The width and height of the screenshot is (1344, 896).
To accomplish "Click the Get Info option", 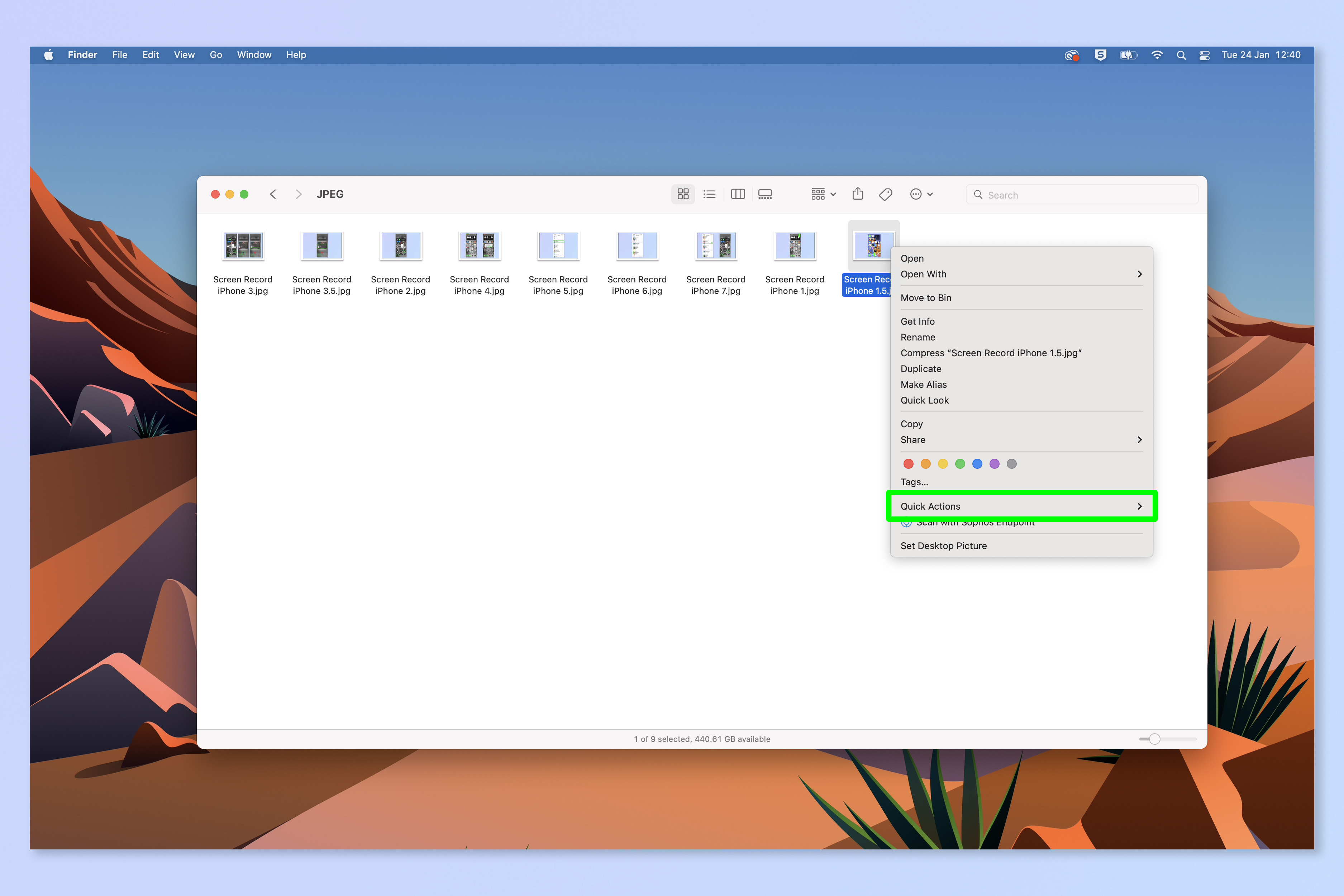I will (x=917, y=321).
